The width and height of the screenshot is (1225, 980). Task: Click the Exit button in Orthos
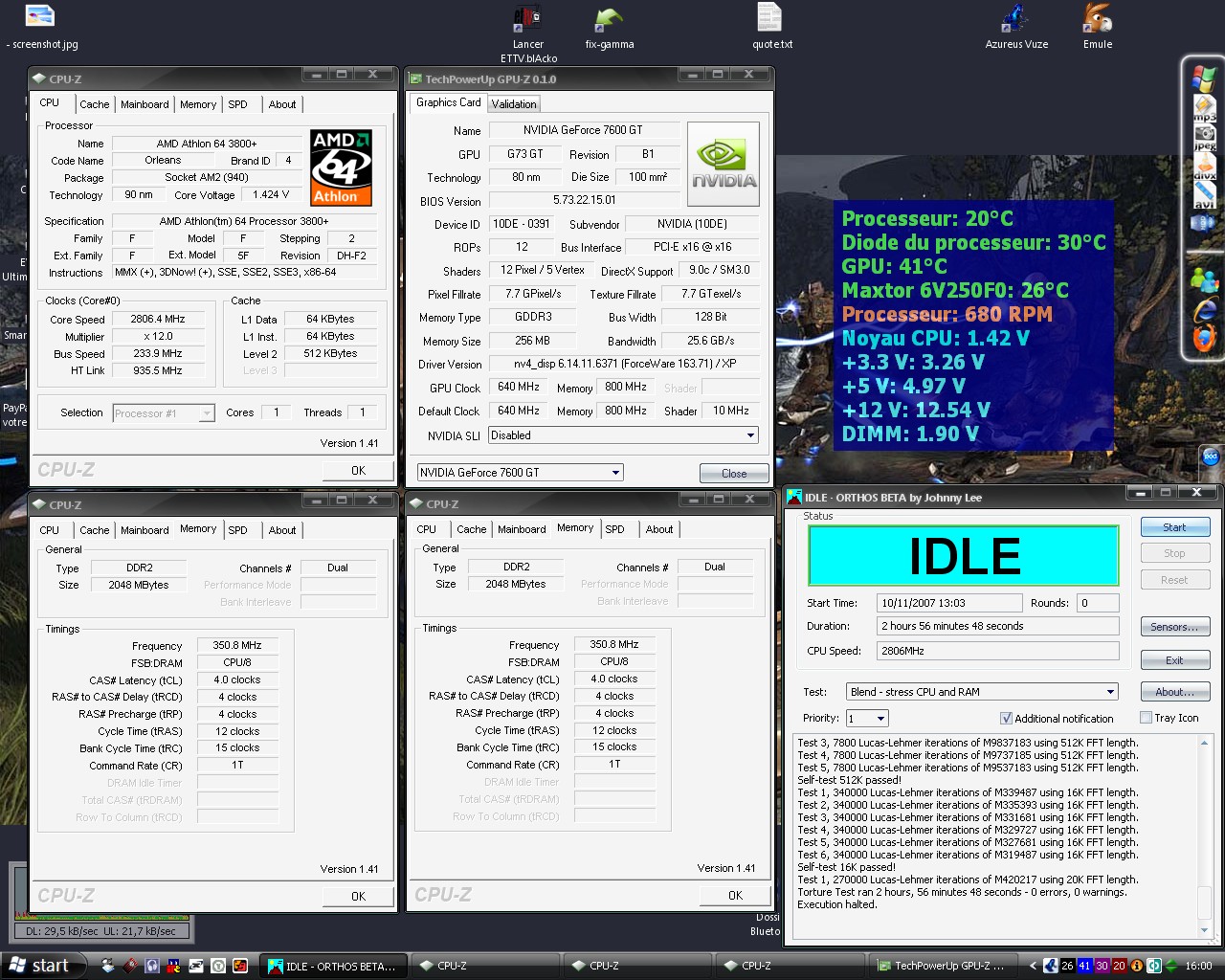[x=1174, y=660]
